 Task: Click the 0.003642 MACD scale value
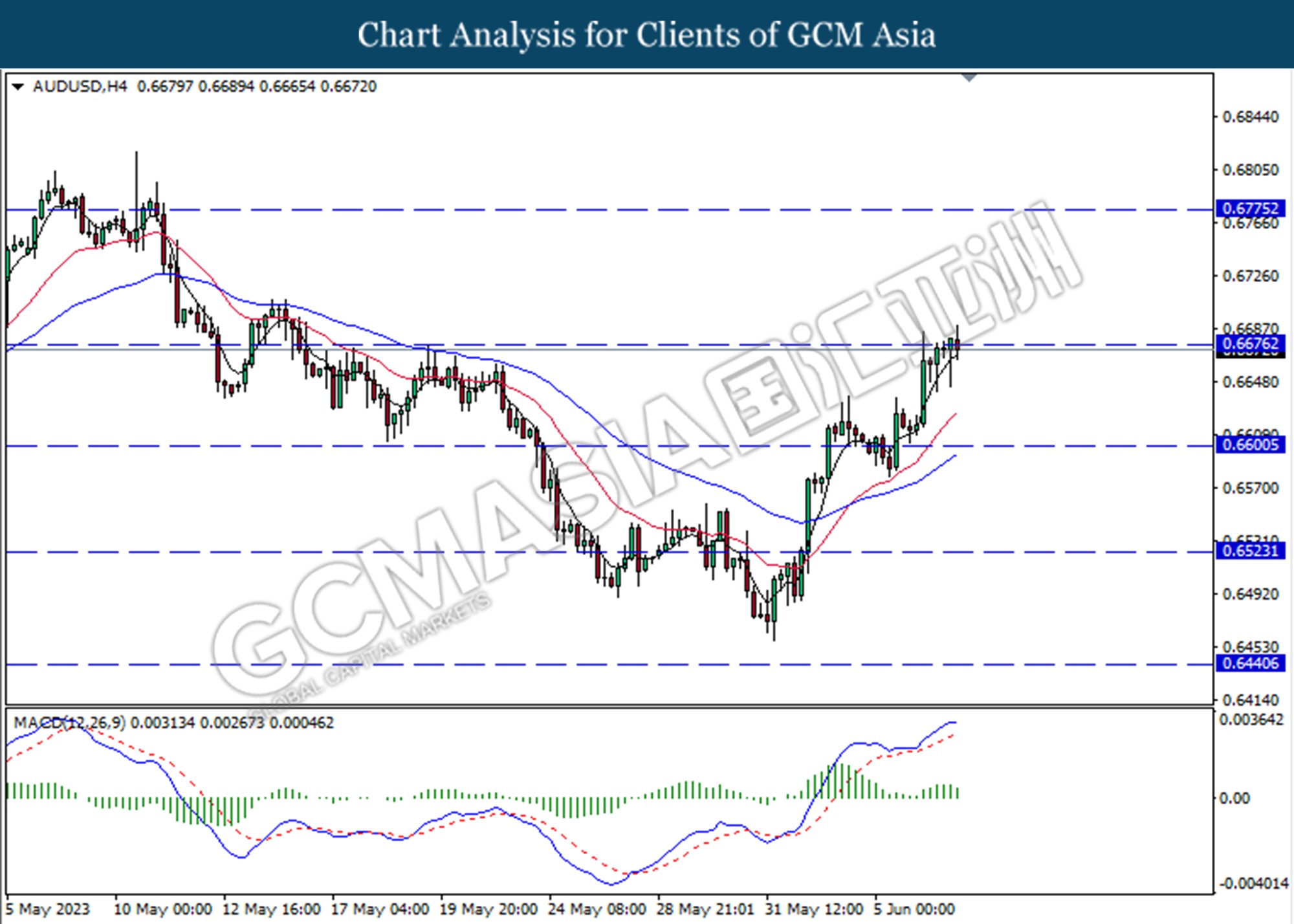coord(1251,720)
